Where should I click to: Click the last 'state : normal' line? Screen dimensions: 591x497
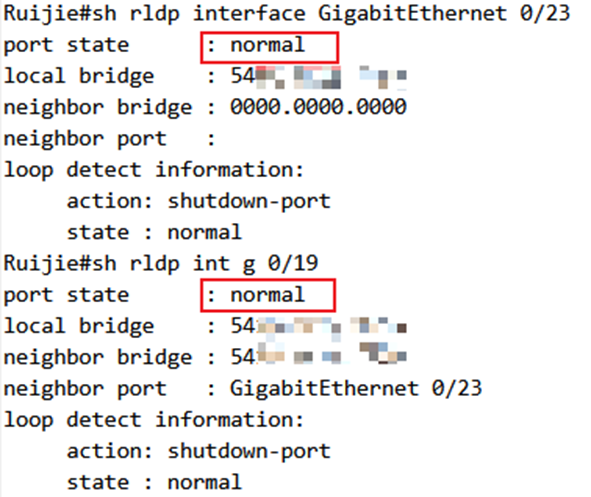coord(154,482)
